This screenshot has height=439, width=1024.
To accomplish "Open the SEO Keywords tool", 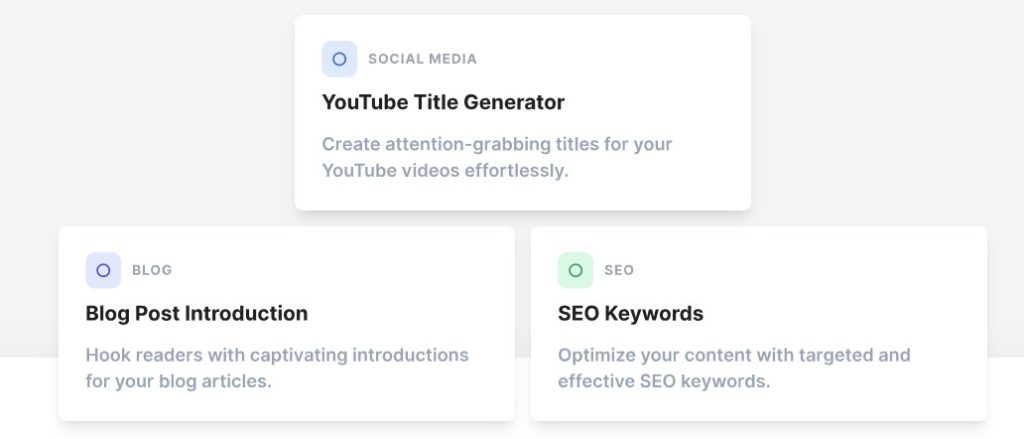I will pos(630,313).
